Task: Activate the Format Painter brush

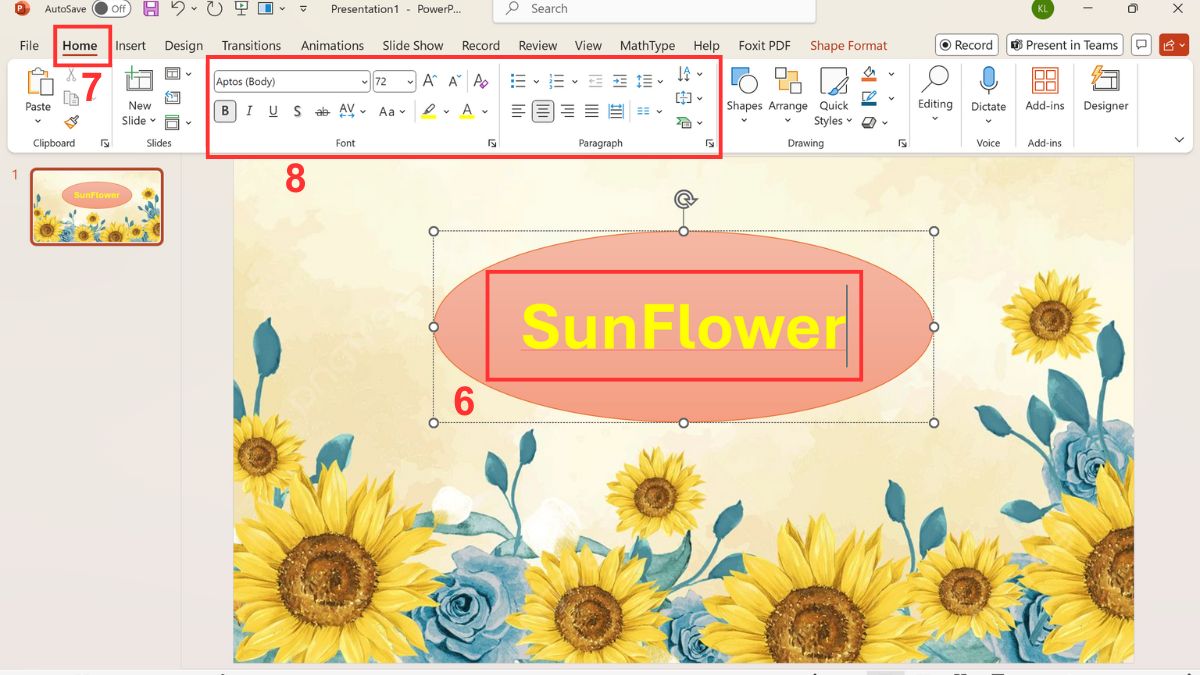Action: [x=71, y=122]
